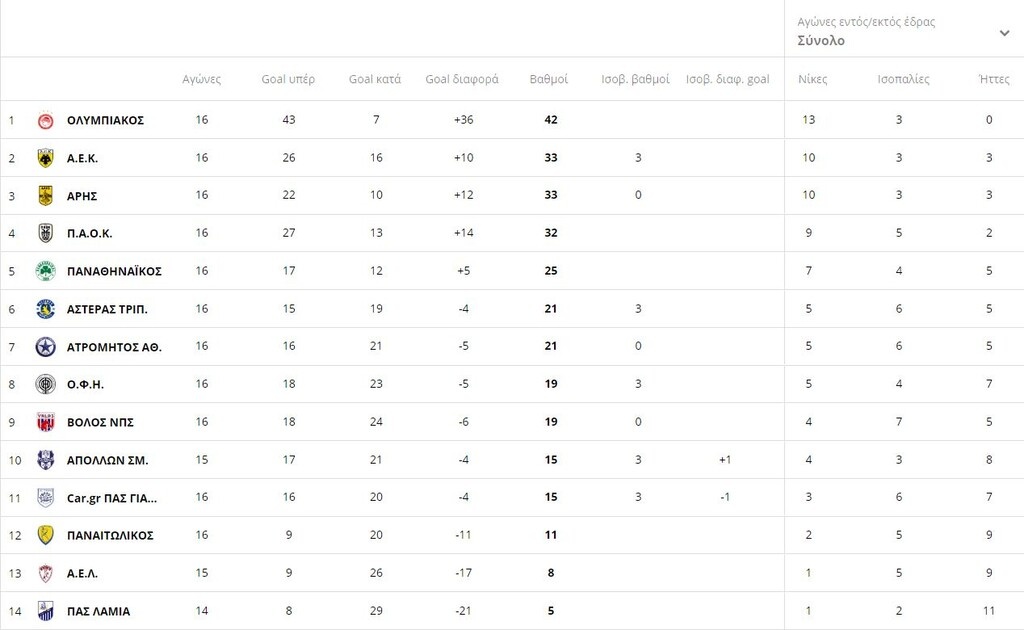Click the P.A.O.K. team logo
Image resolution: width=1024 pixels, height=630 pixels.
(x=45, y=233)
